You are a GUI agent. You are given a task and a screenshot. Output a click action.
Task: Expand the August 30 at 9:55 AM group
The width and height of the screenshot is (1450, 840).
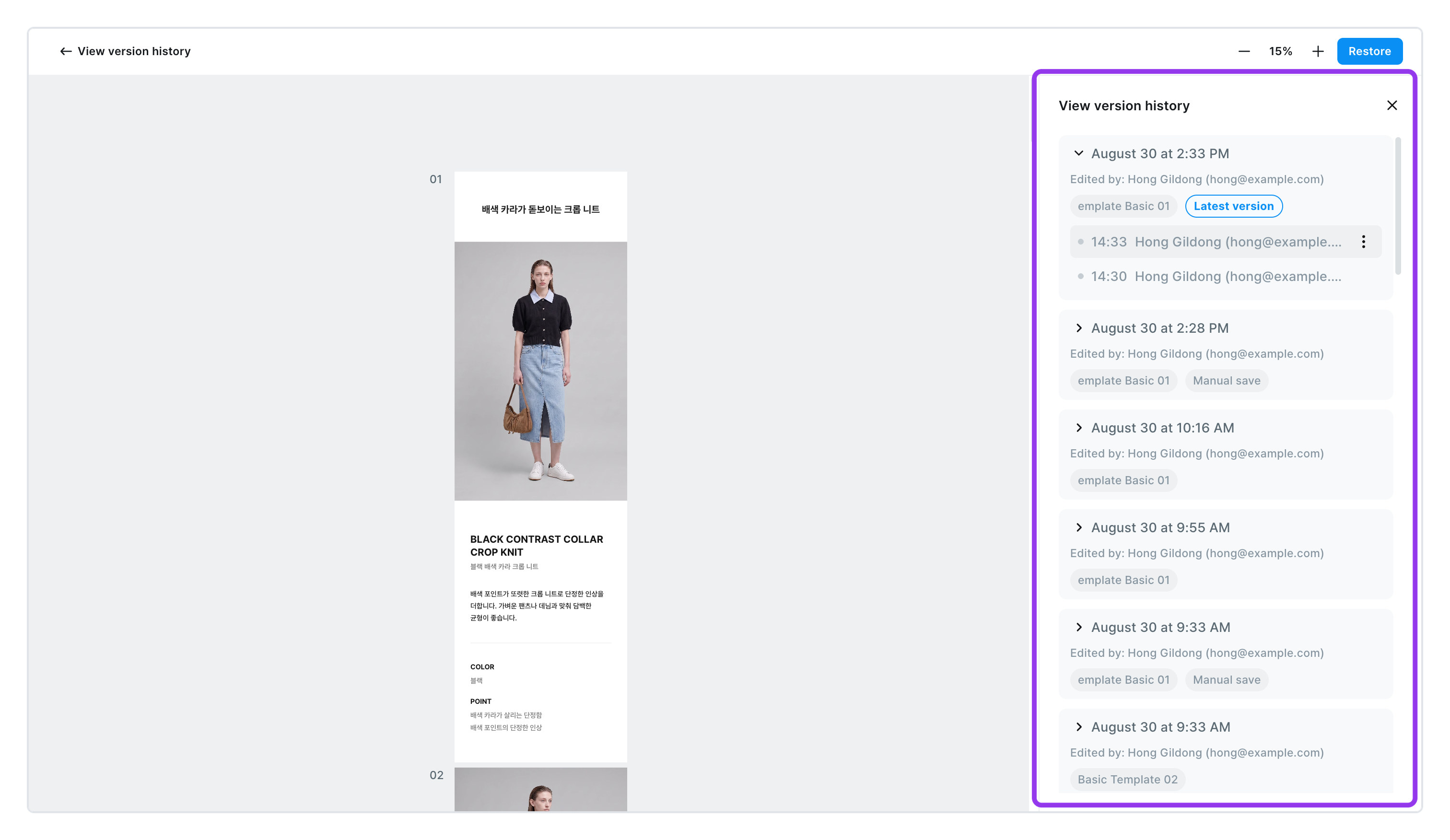[x=1078, y=527]
